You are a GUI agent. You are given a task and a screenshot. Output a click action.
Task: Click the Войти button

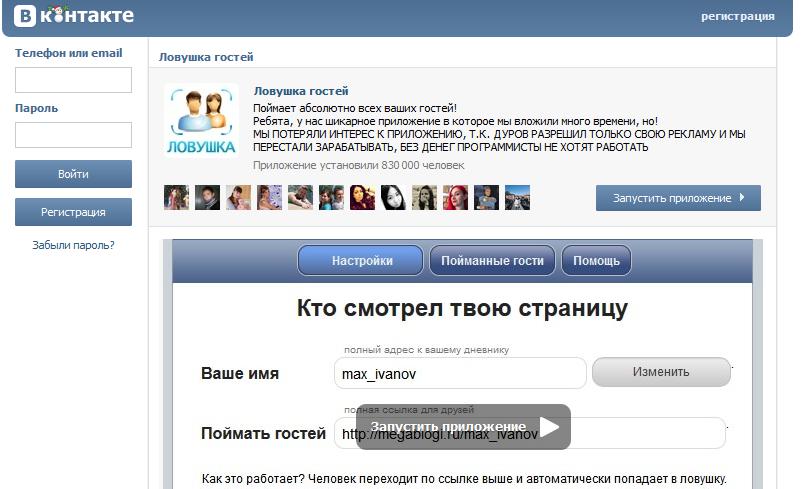tap(73, 174)
